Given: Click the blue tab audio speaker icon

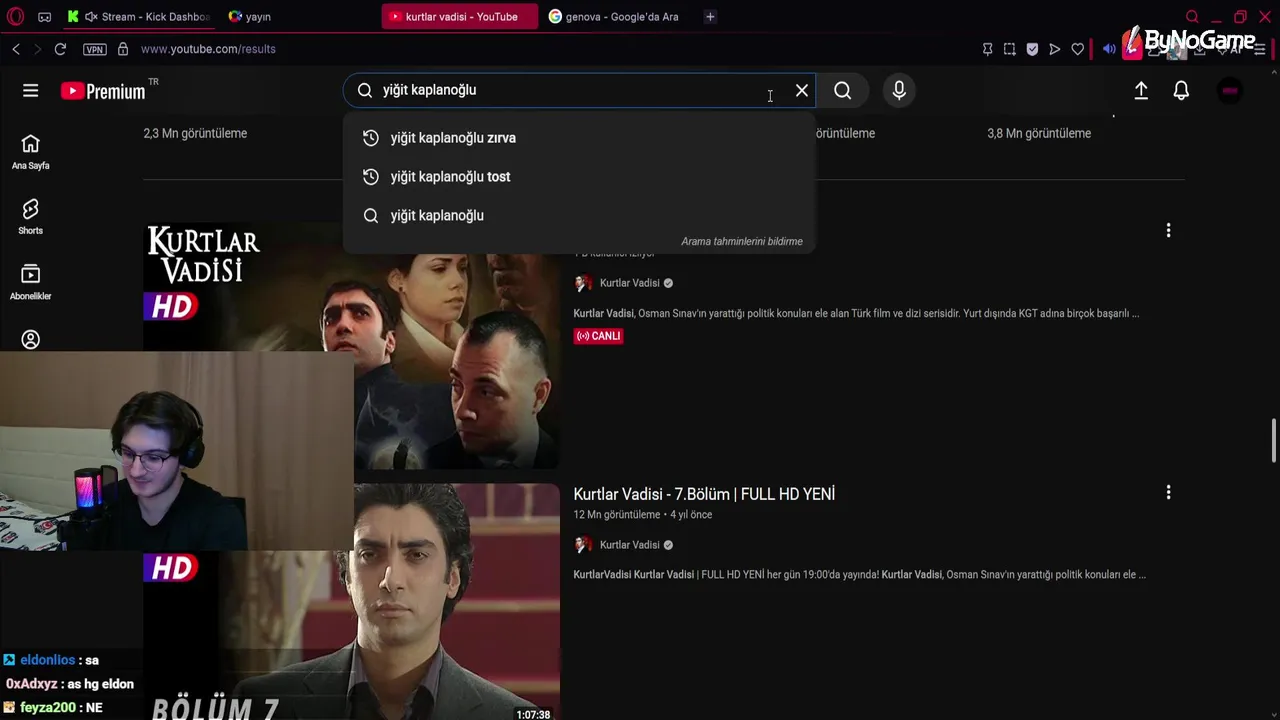Looking at the screenshot, I should [1109, 49].
